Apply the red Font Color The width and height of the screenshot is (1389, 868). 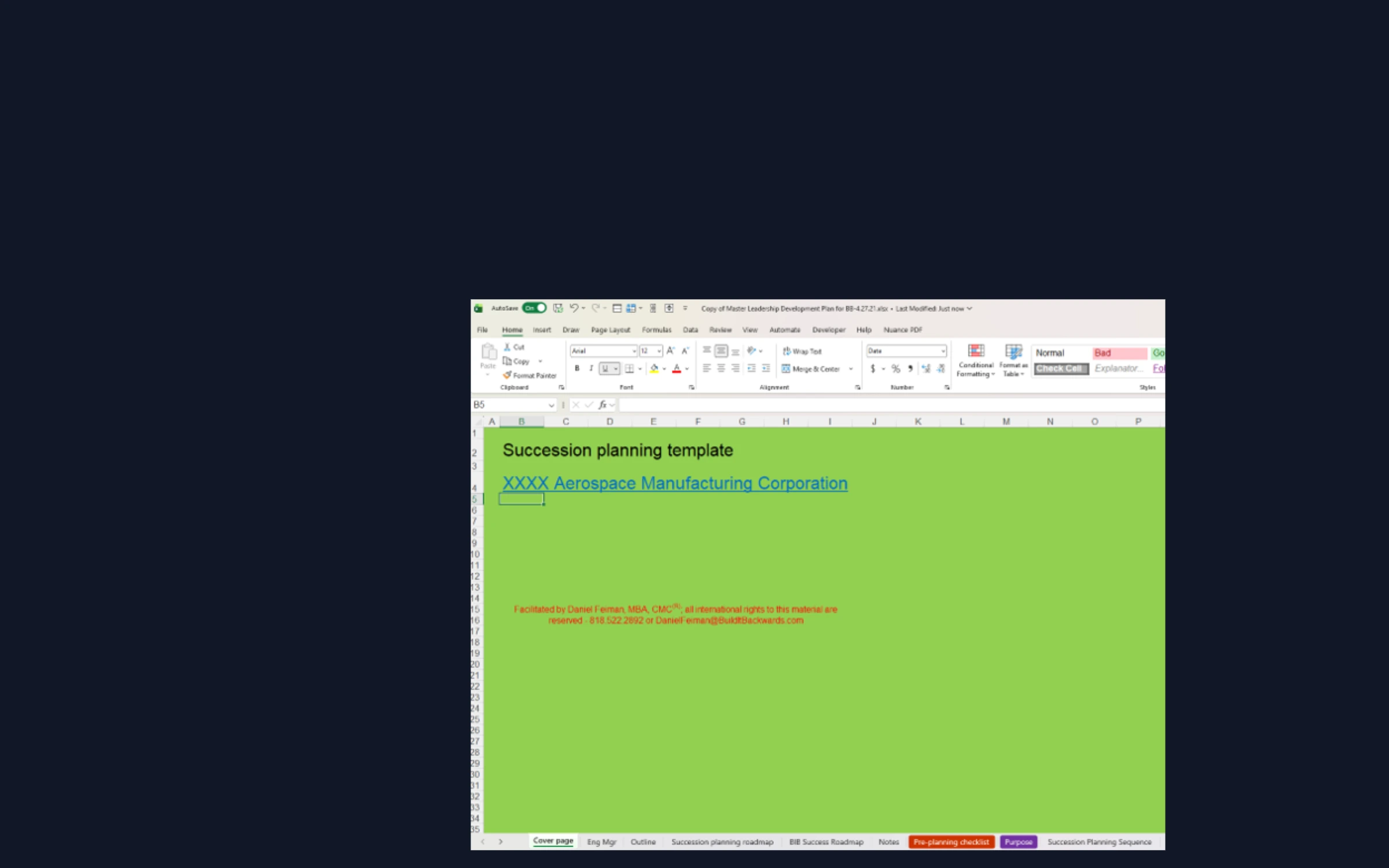click(x=677, y=368)
